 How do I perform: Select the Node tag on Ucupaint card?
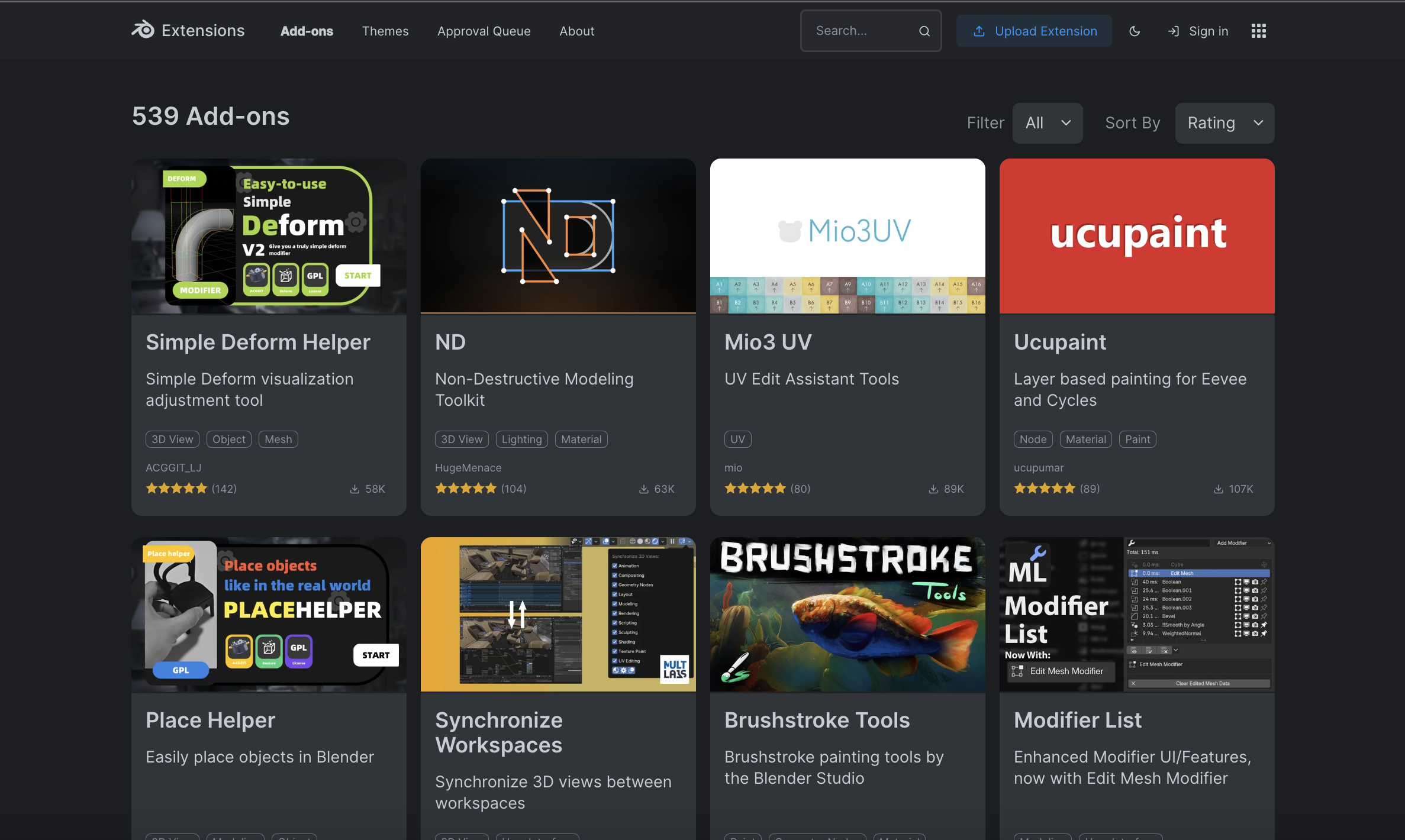click(1033, 440)
